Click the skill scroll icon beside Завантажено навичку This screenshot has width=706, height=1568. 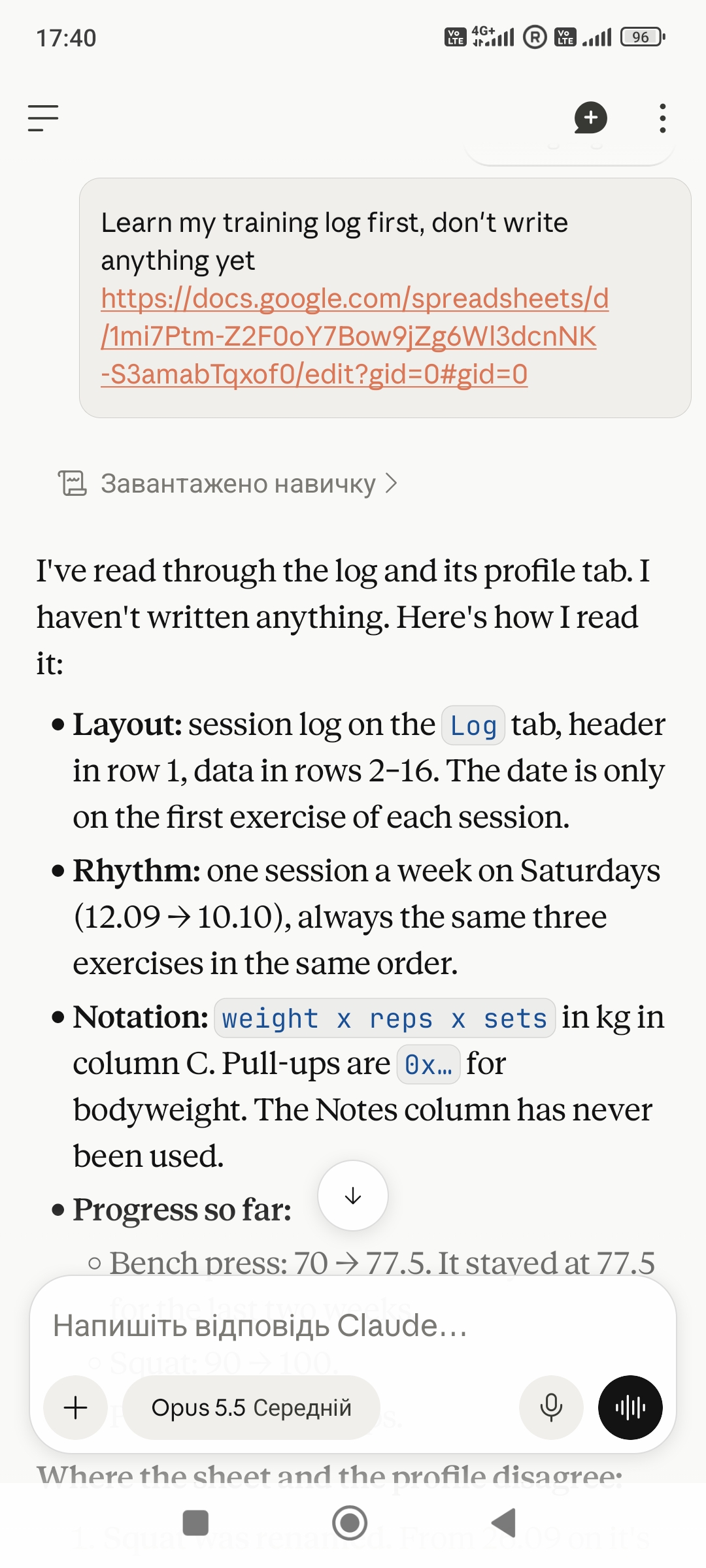point(72,483)
